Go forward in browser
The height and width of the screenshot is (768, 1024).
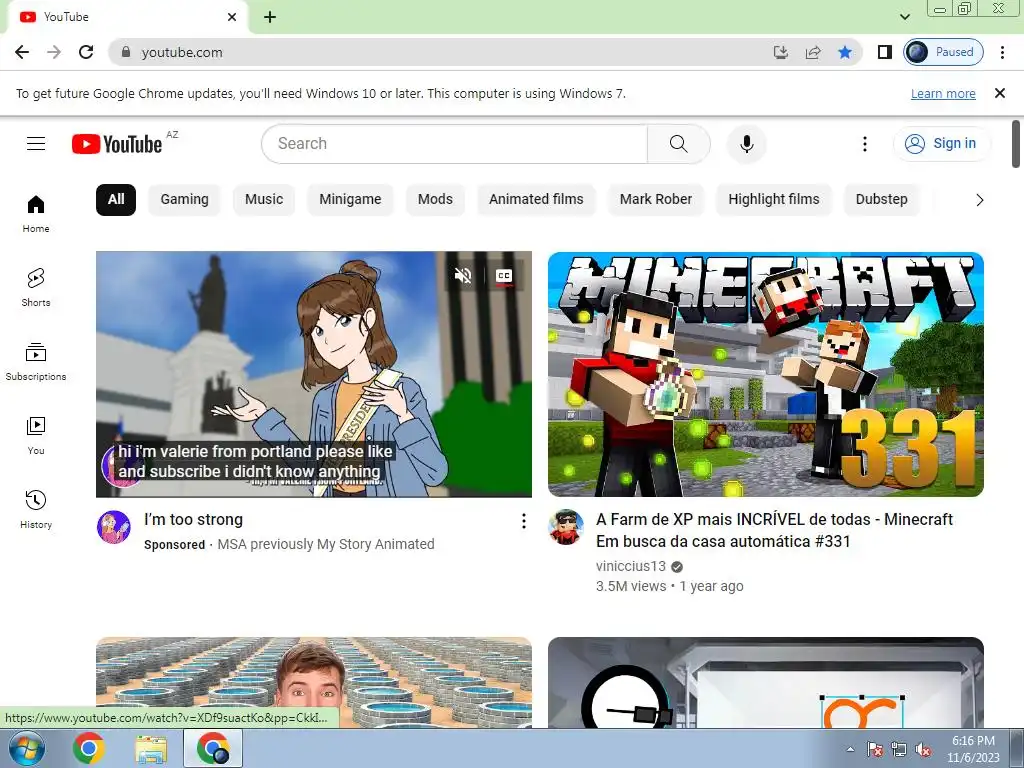click(54, 52)
